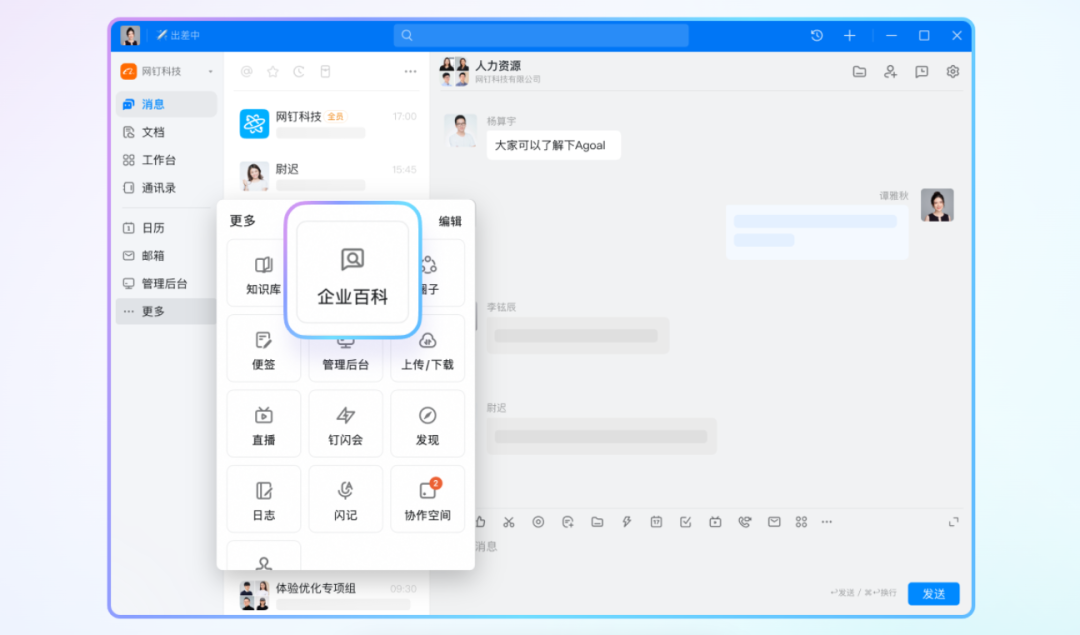Click 谭雅秋's avatar in chat
This screenshot has width=1080, height=635.
[x=937, y=205]
